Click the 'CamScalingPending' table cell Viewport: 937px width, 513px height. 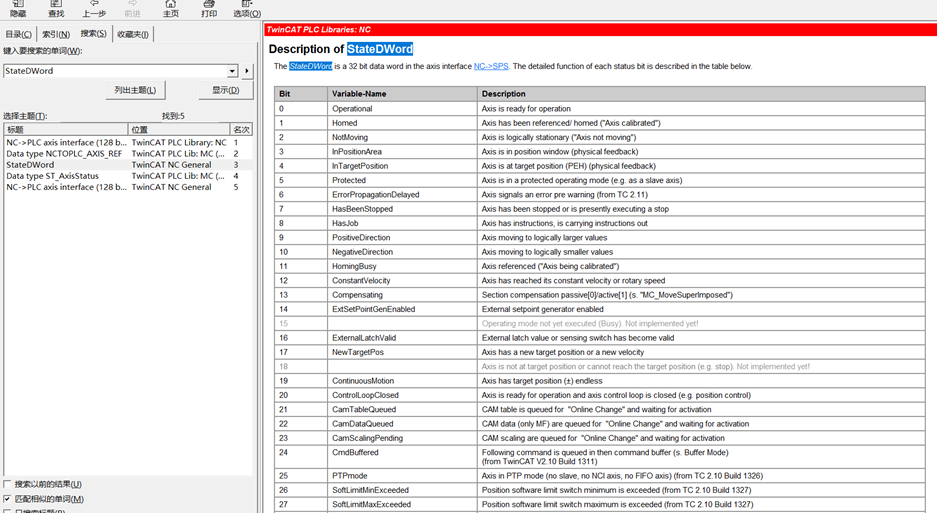403,439
